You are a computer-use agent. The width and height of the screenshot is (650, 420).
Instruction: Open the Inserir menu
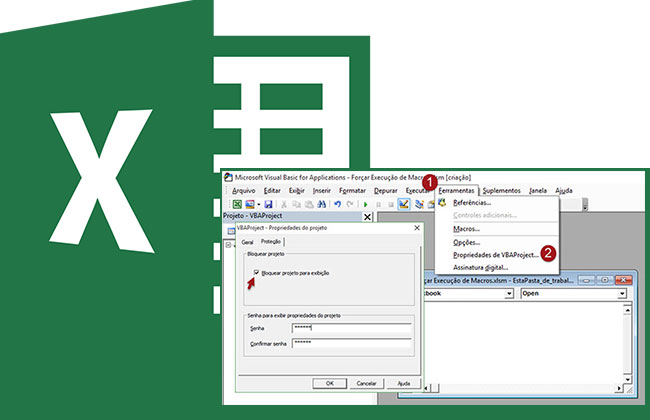point(322,190)
